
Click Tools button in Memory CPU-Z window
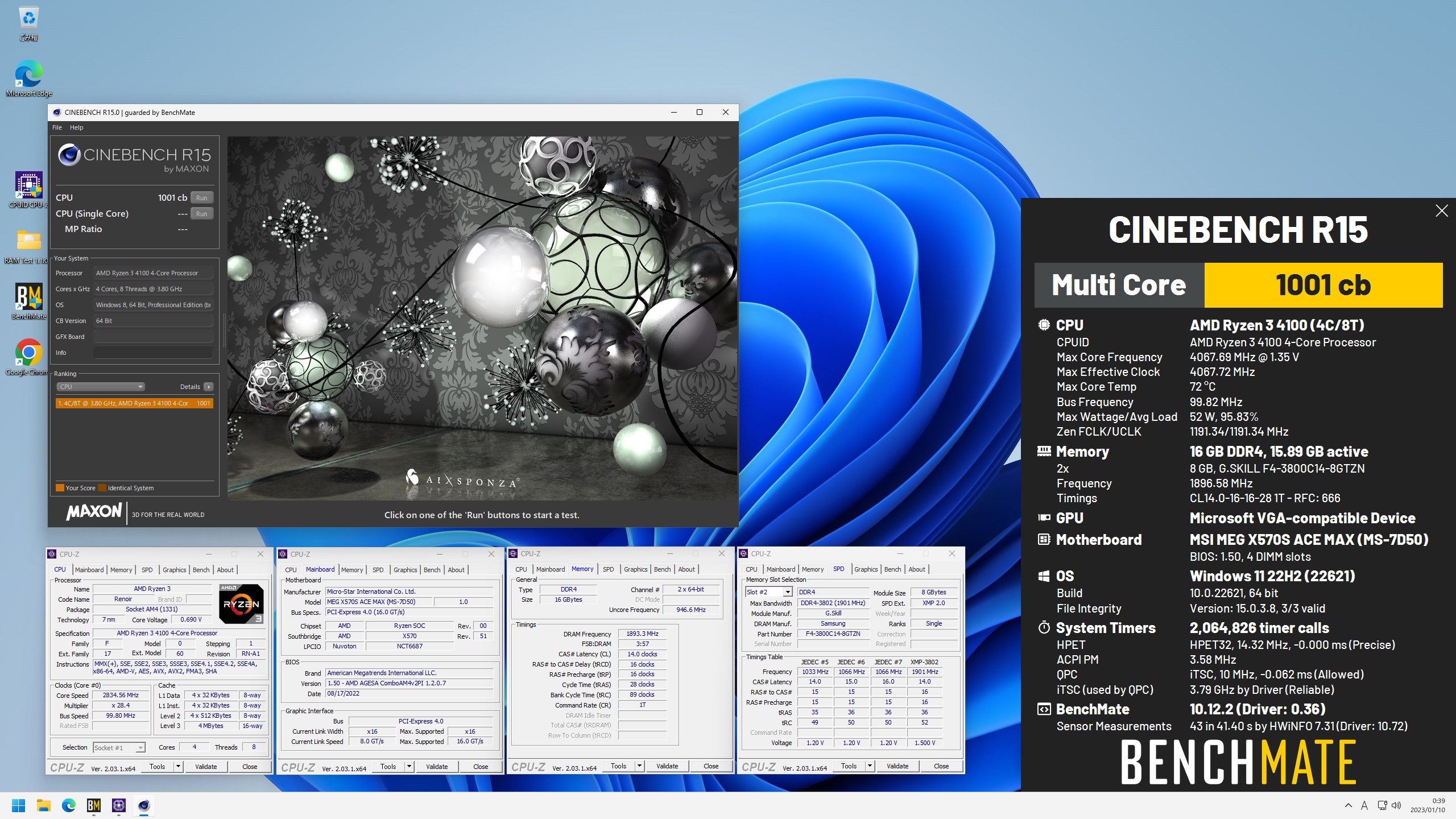(618, 766)
